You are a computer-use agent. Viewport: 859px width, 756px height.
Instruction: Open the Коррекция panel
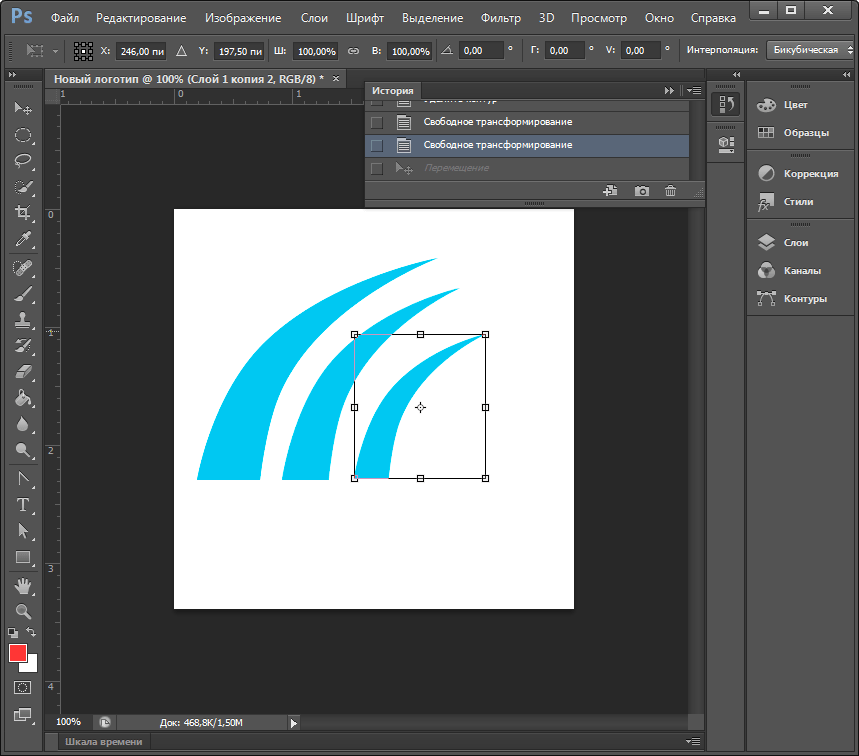(x=810, y=173)
